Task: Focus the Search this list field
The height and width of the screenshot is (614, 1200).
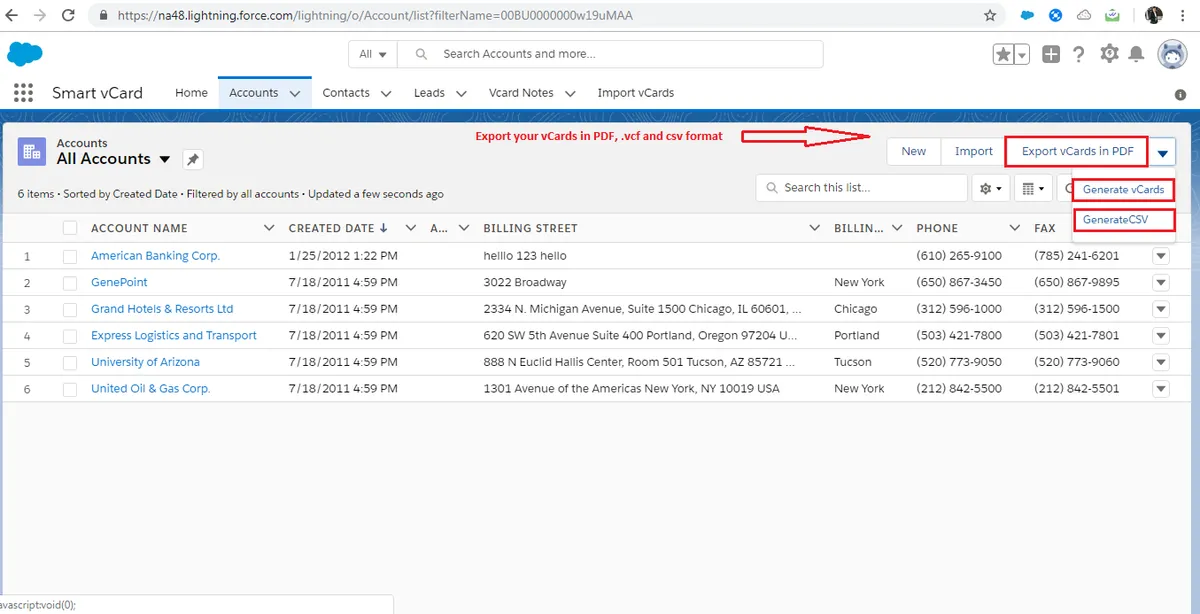Action: [862, 188]
